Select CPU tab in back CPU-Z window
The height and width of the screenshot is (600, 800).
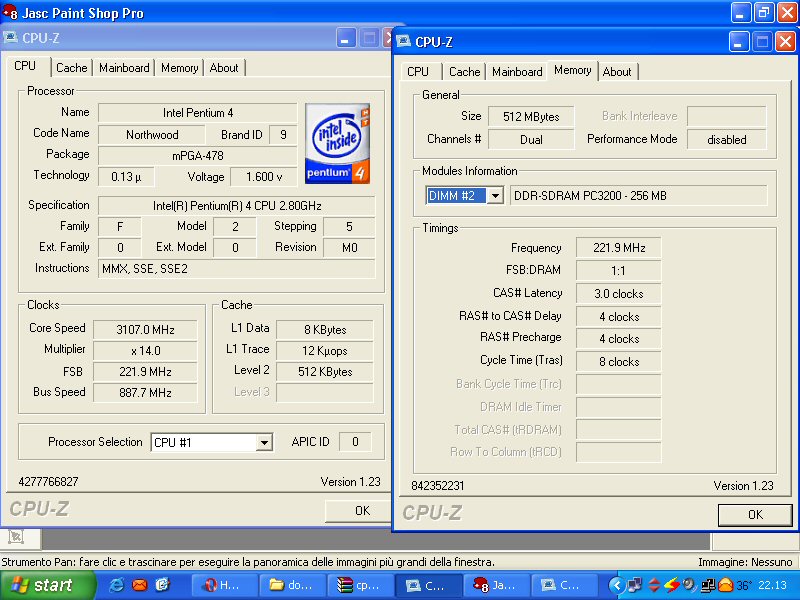(25, 66)
